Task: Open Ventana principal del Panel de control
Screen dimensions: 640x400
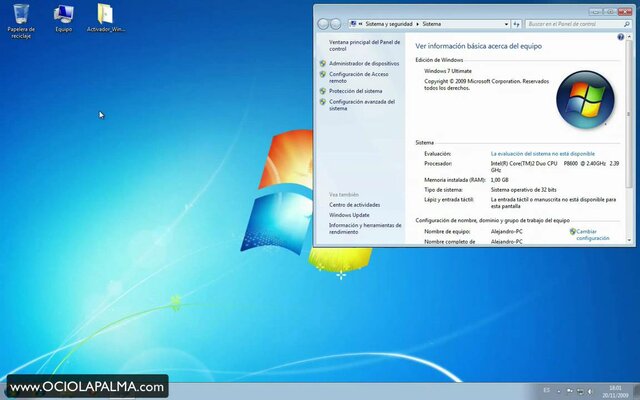Action: coord(364,45)
